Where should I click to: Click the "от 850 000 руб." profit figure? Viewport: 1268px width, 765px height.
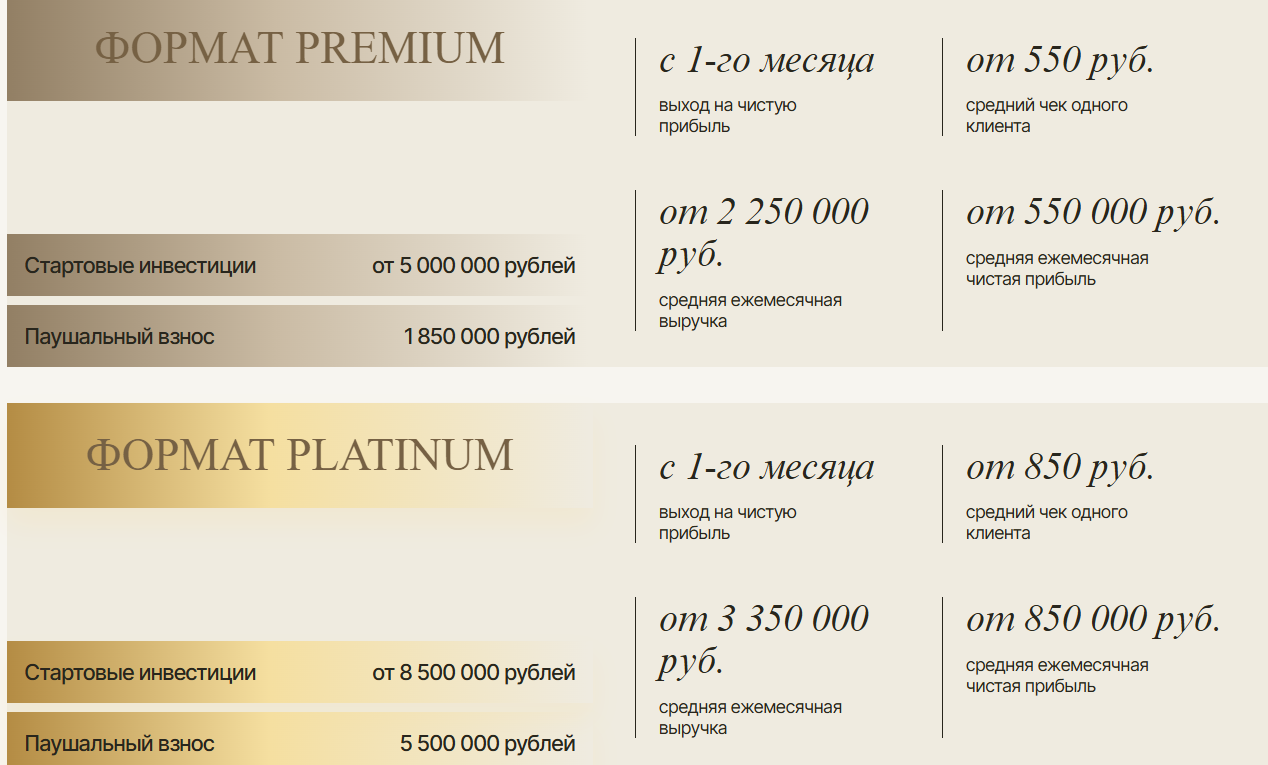coord(1093,619)
